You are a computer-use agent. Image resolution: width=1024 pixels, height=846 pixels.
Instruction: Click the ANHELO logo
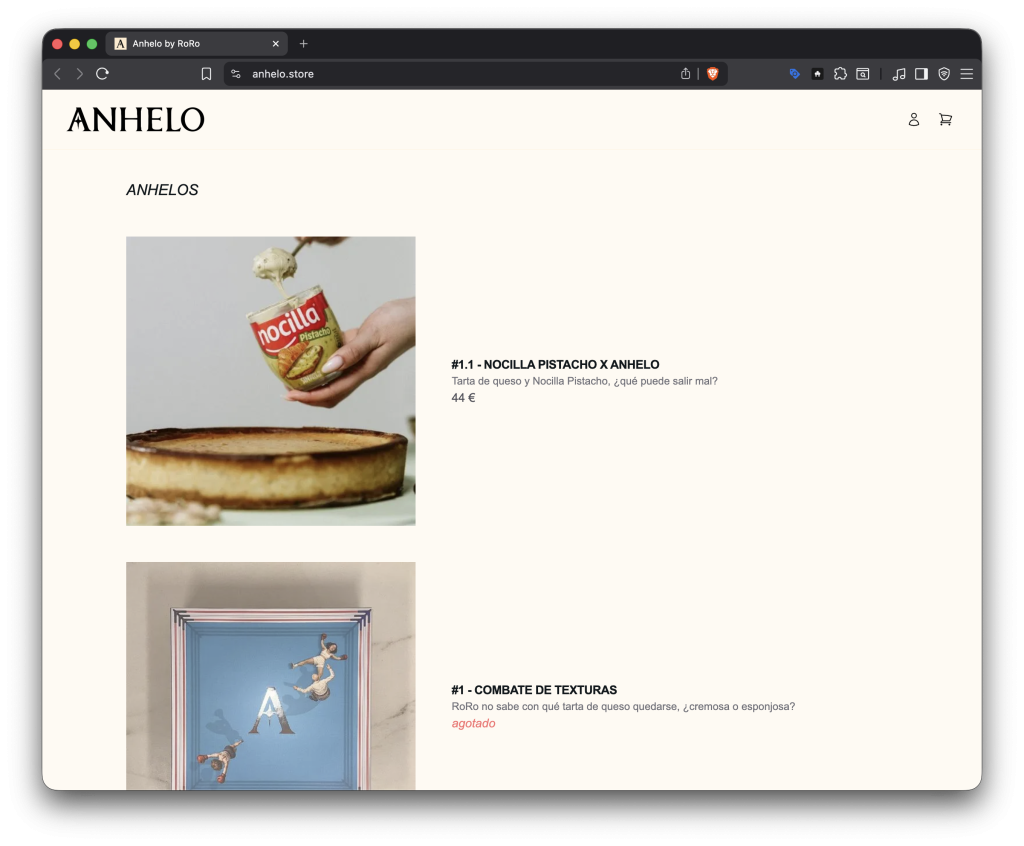[x=136, y=120]
